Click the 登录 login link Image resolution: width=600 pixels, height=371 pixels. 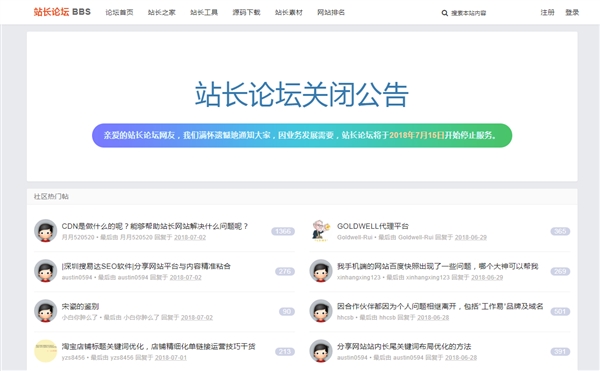[572, 12]
